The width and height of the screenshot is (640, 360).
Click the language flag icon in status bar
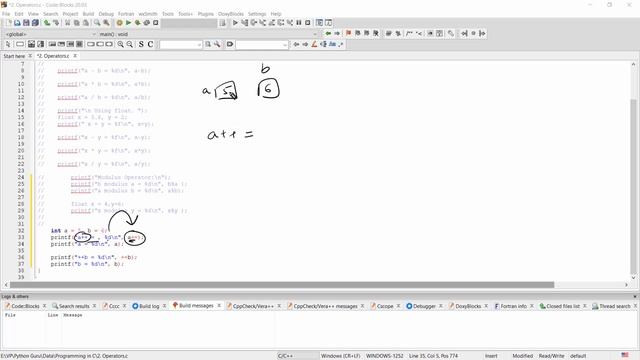pos(625,356)
